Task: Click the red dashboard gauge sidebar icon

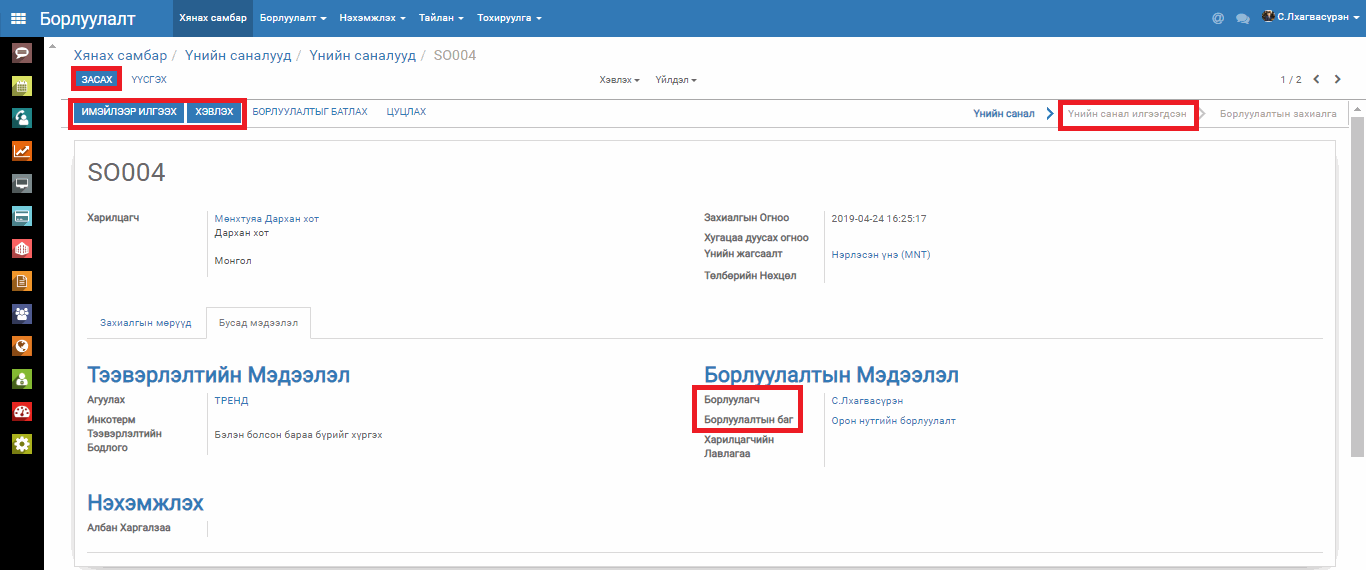Action: coord(21,411)
